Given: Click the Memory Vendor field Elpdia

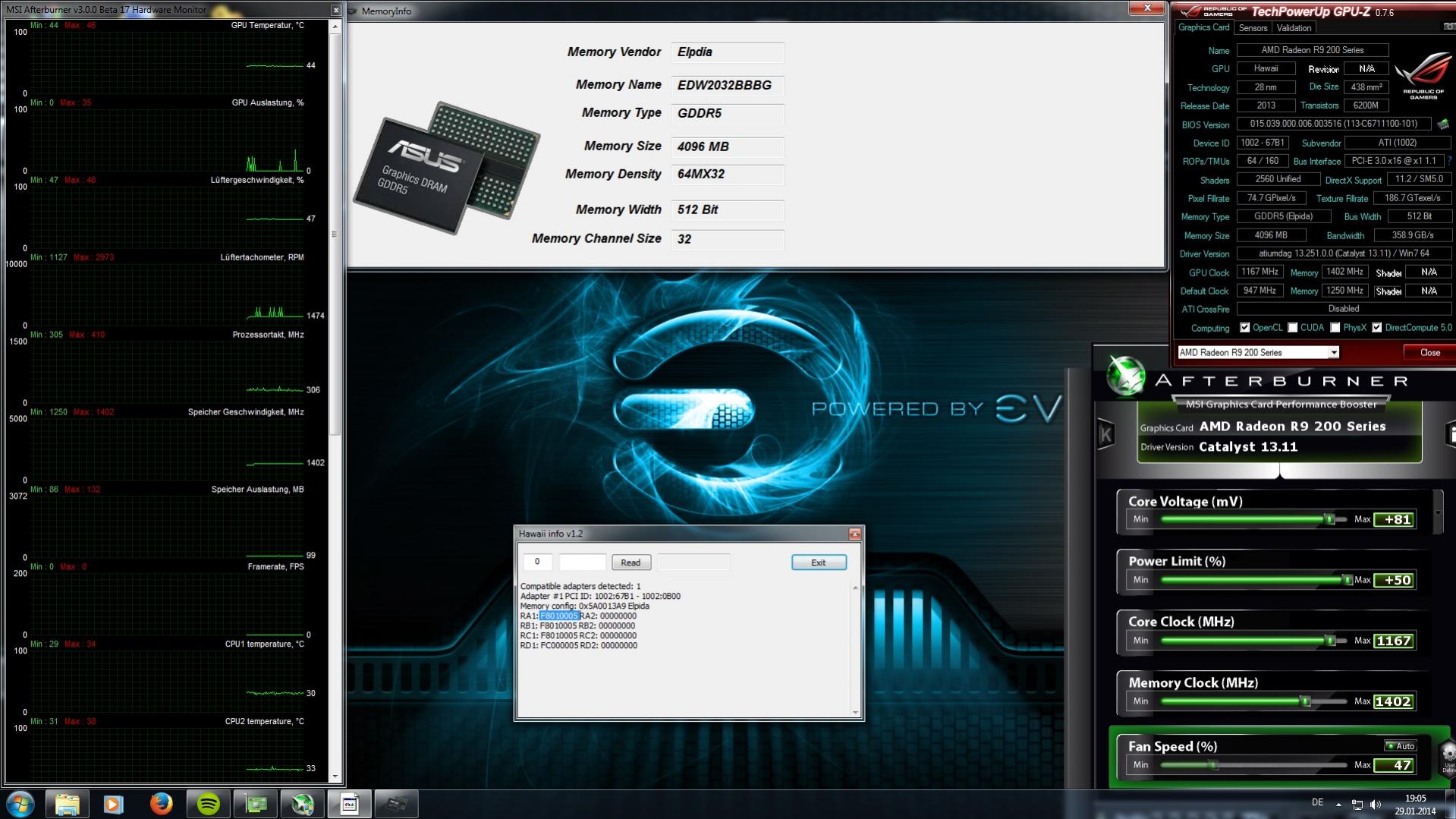Looking at the screenshot, I should tap(727, 52).
